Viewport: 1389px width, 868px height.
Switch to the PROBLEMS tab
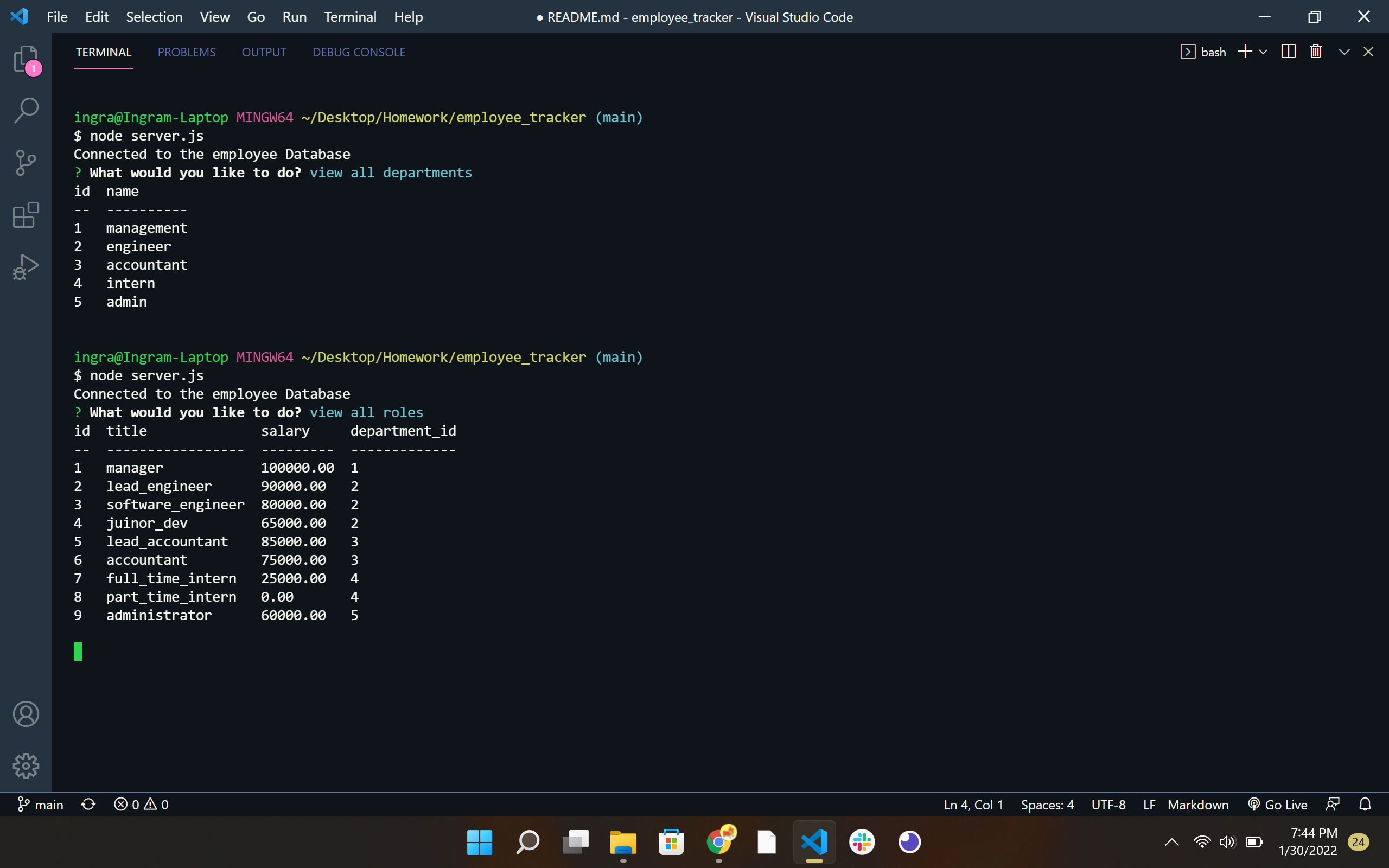[x=187, y=52]
